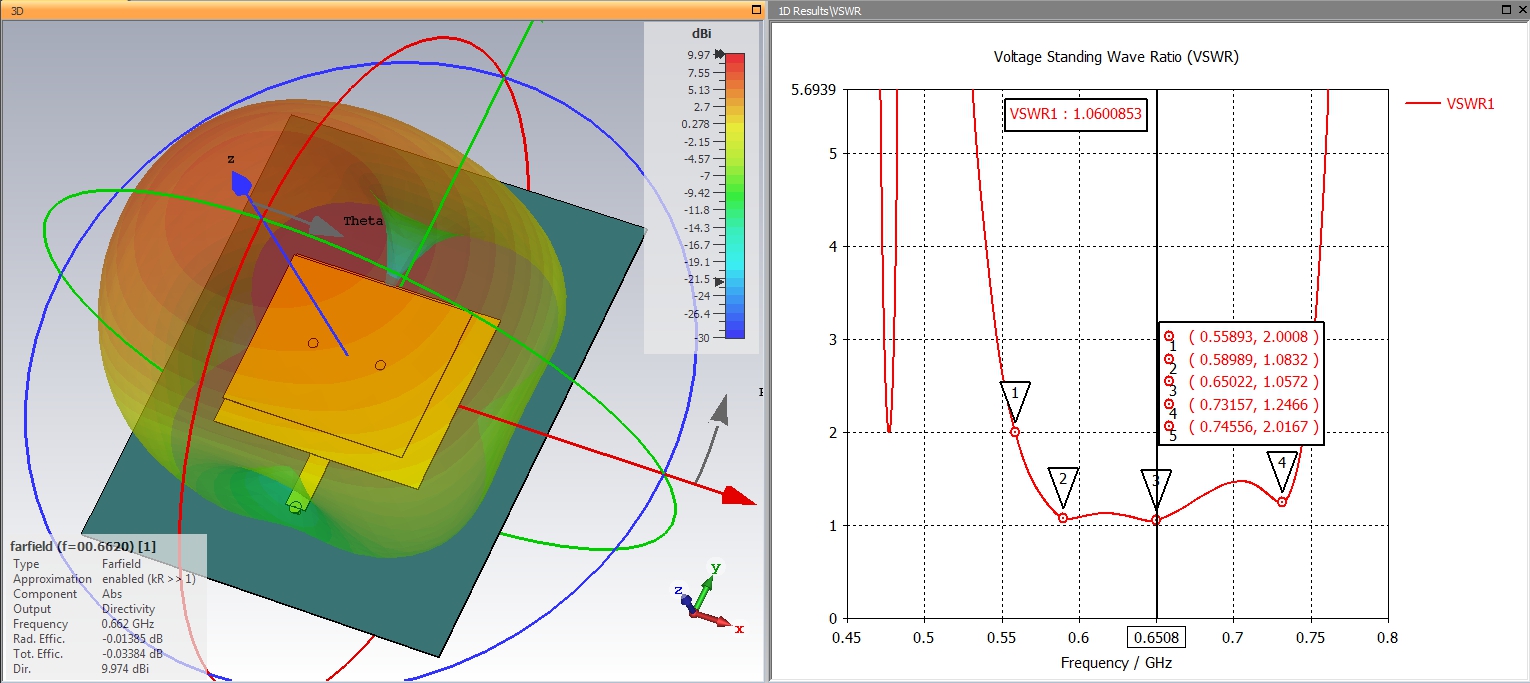
Task: Click the Dir. 9.974 dBi row
Action: pyautogui.click(x=82, y=669)
